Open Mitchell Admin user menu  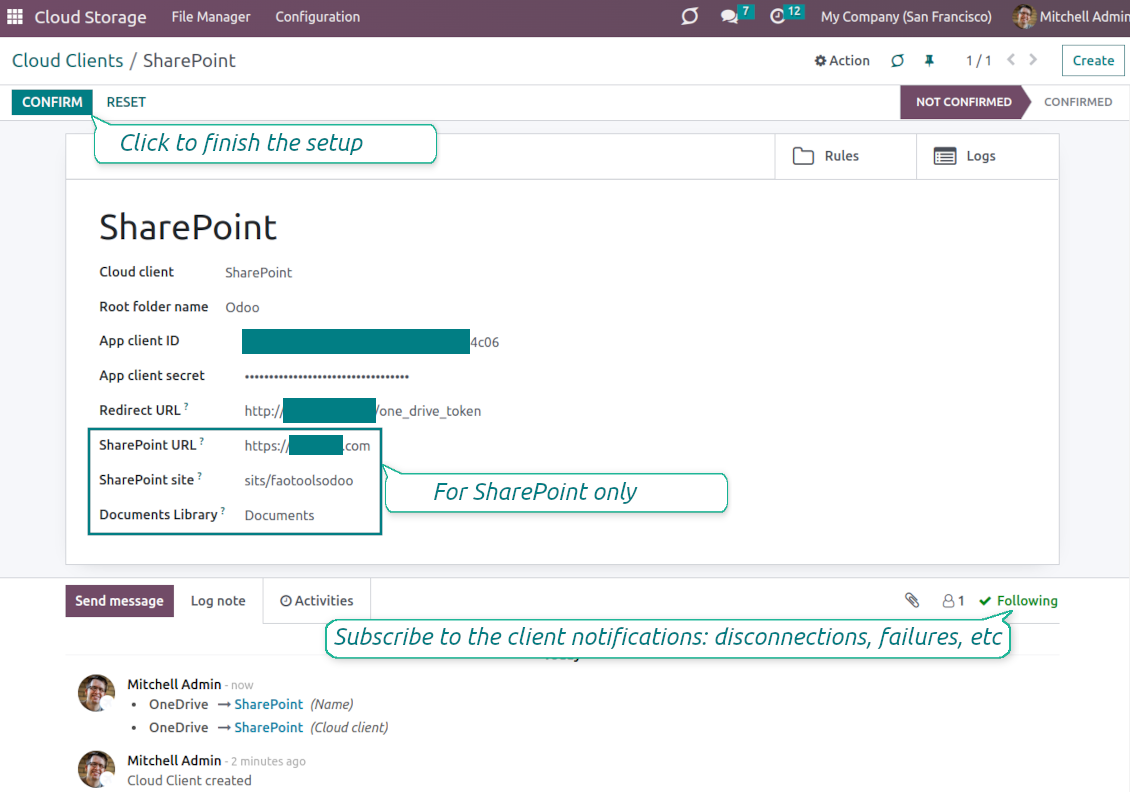[x=1070, y=17]
